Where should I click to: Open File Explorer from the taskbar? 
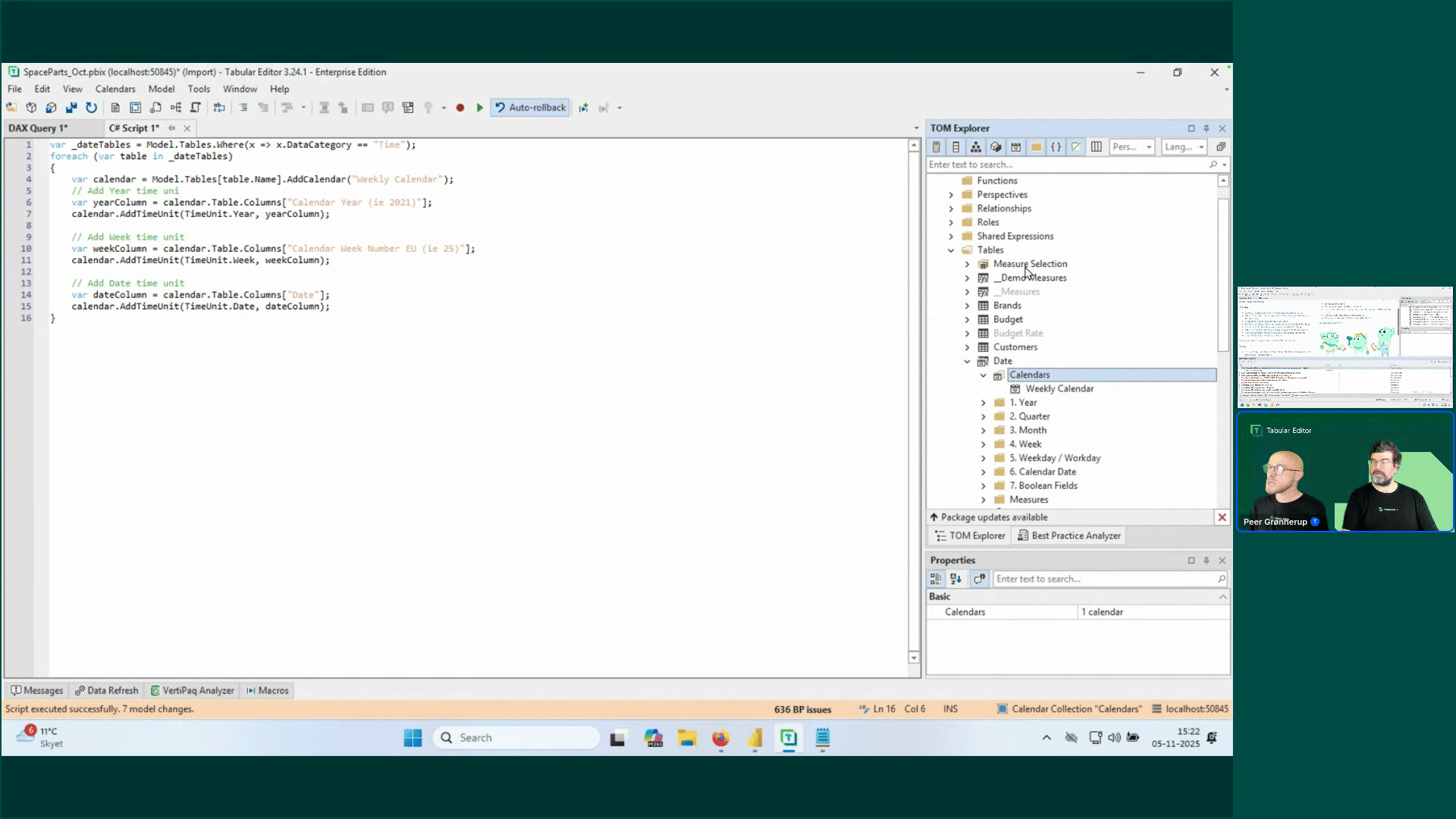click(687, 738)
